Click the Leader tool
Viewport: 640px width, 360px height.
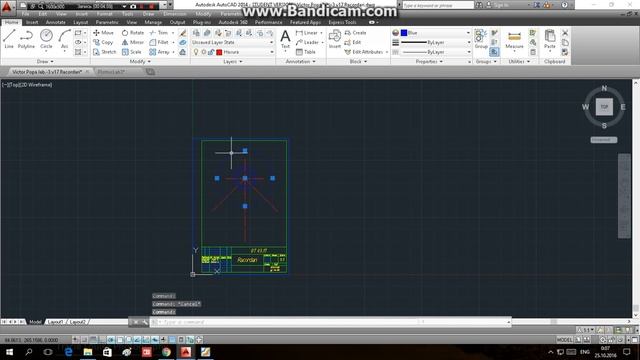(307, 42)
